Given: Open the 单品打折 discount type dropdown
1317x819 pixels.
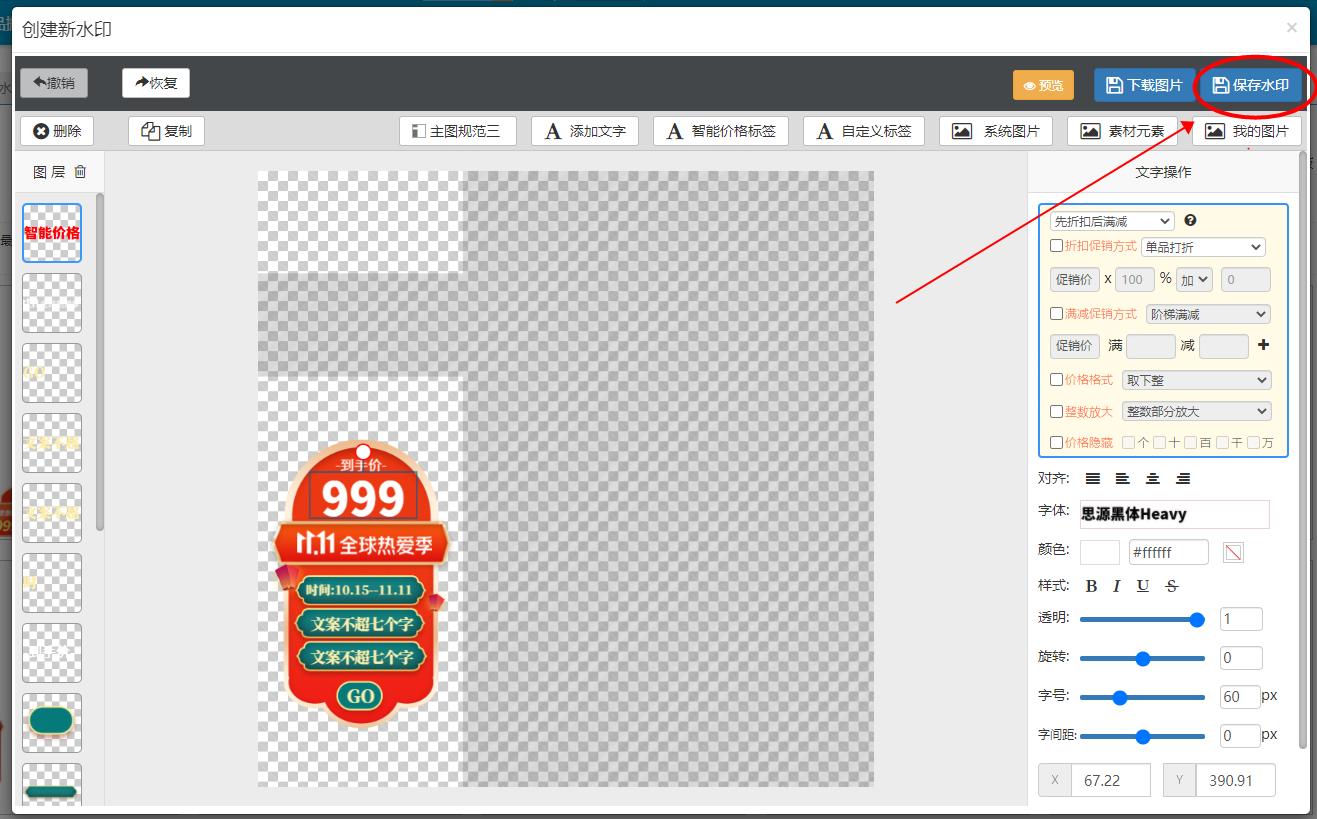Looking at the screenshot, I should (1203, 247).
